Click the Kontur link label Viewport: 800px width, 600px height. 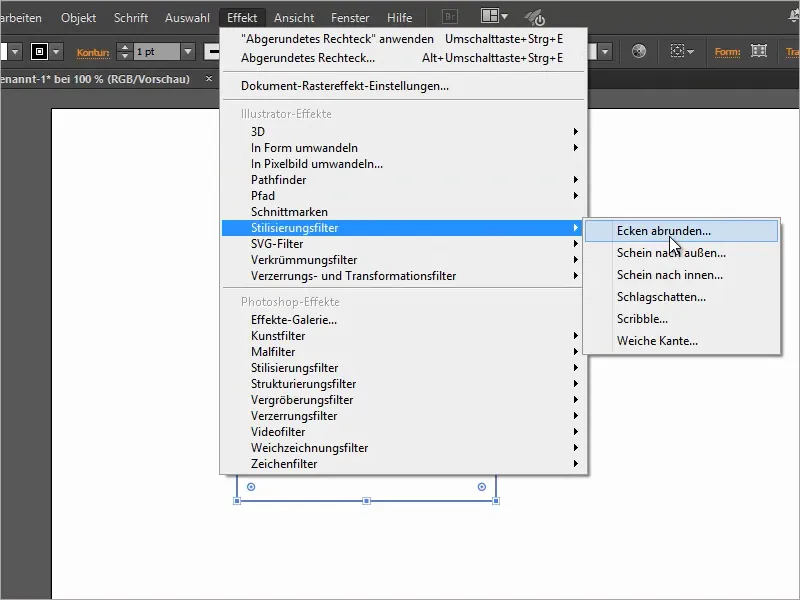[93, 53]
